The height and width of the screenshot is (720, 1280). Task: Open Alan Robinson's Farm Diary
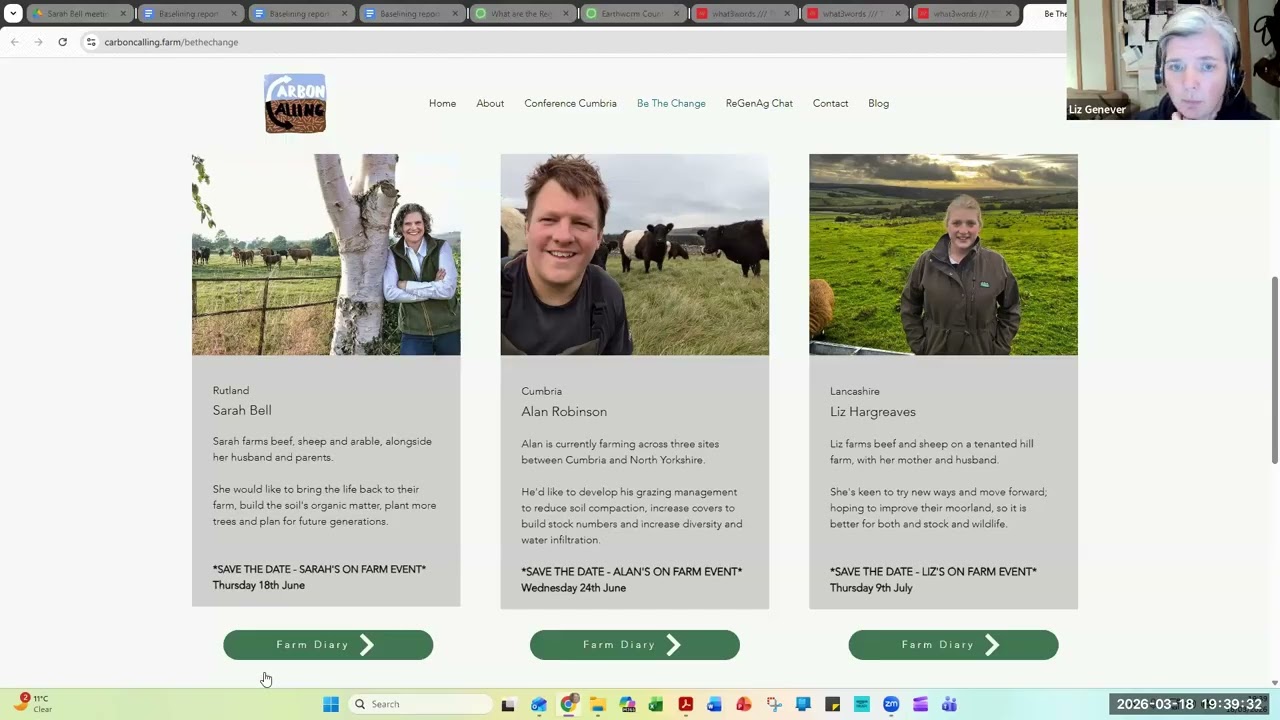tap(635, 645)
